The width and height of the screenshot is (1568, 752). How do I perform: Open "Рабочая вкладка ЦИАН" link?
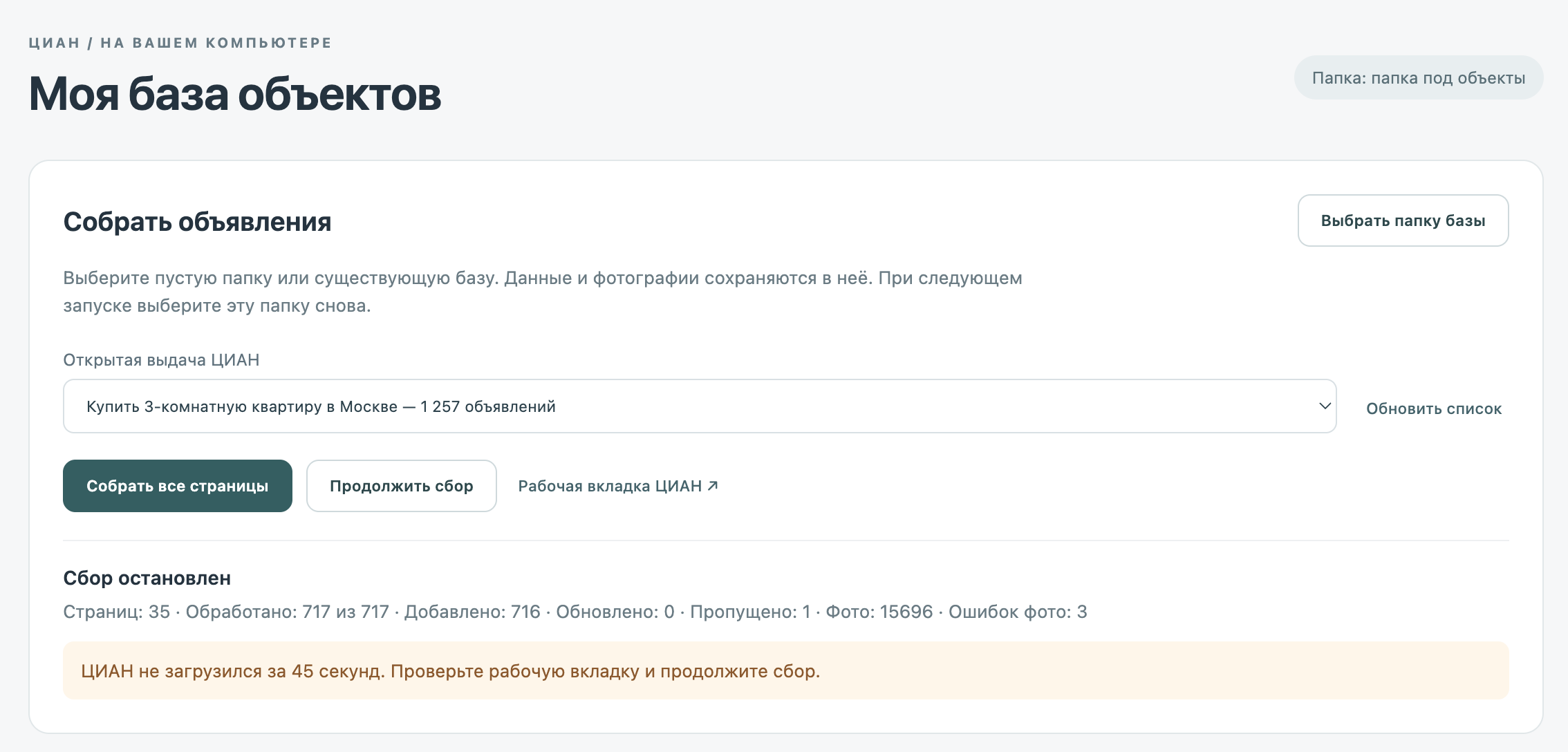pyautogui.click(x=618, y=486)
